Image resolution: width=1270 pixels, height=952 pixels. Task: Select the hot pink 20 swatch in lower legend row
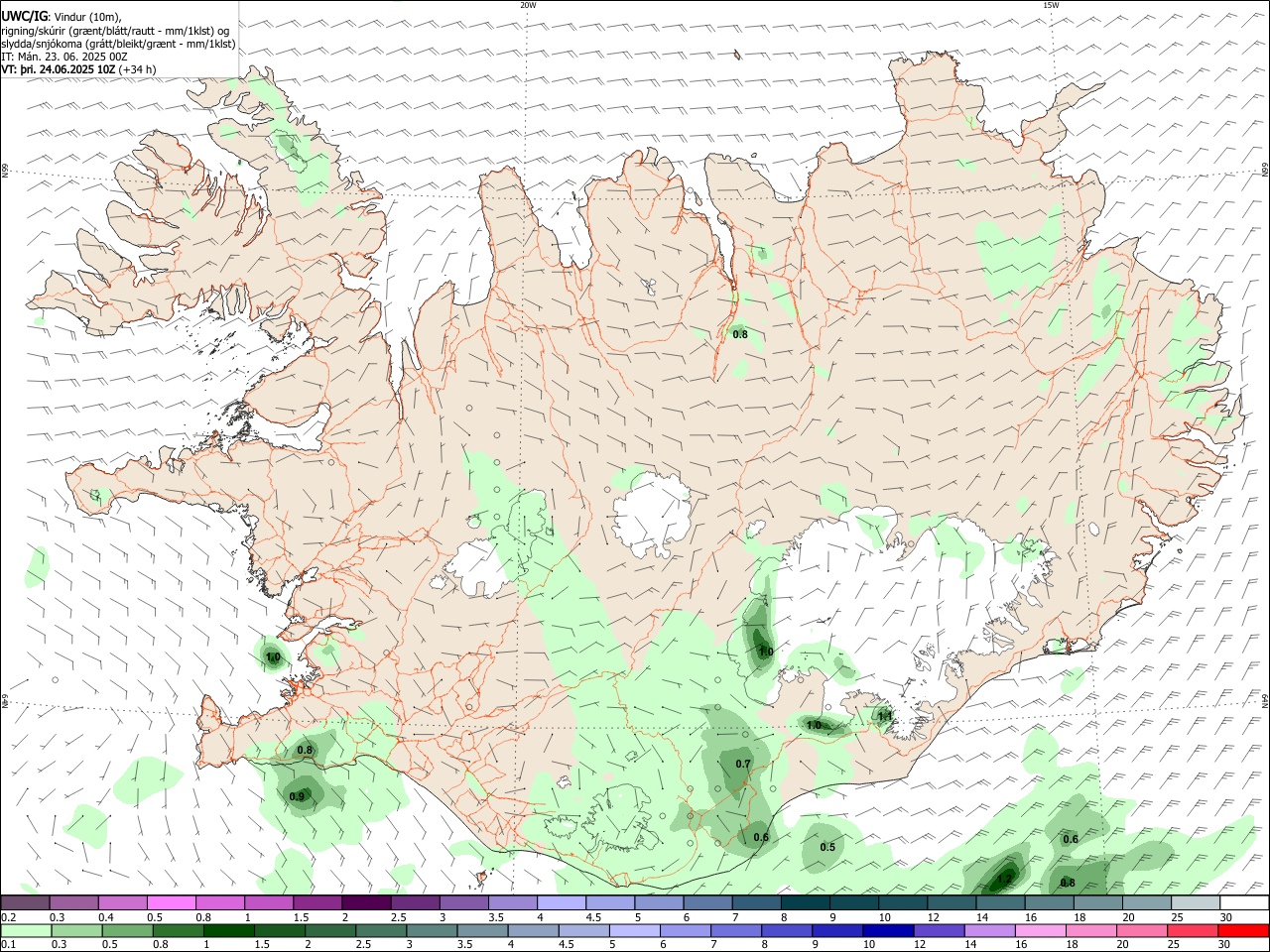[x=1142, y=930]
